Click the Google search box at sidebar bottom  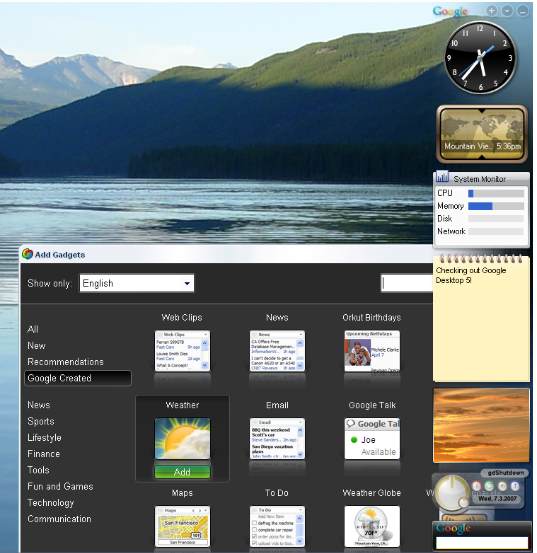482,543
